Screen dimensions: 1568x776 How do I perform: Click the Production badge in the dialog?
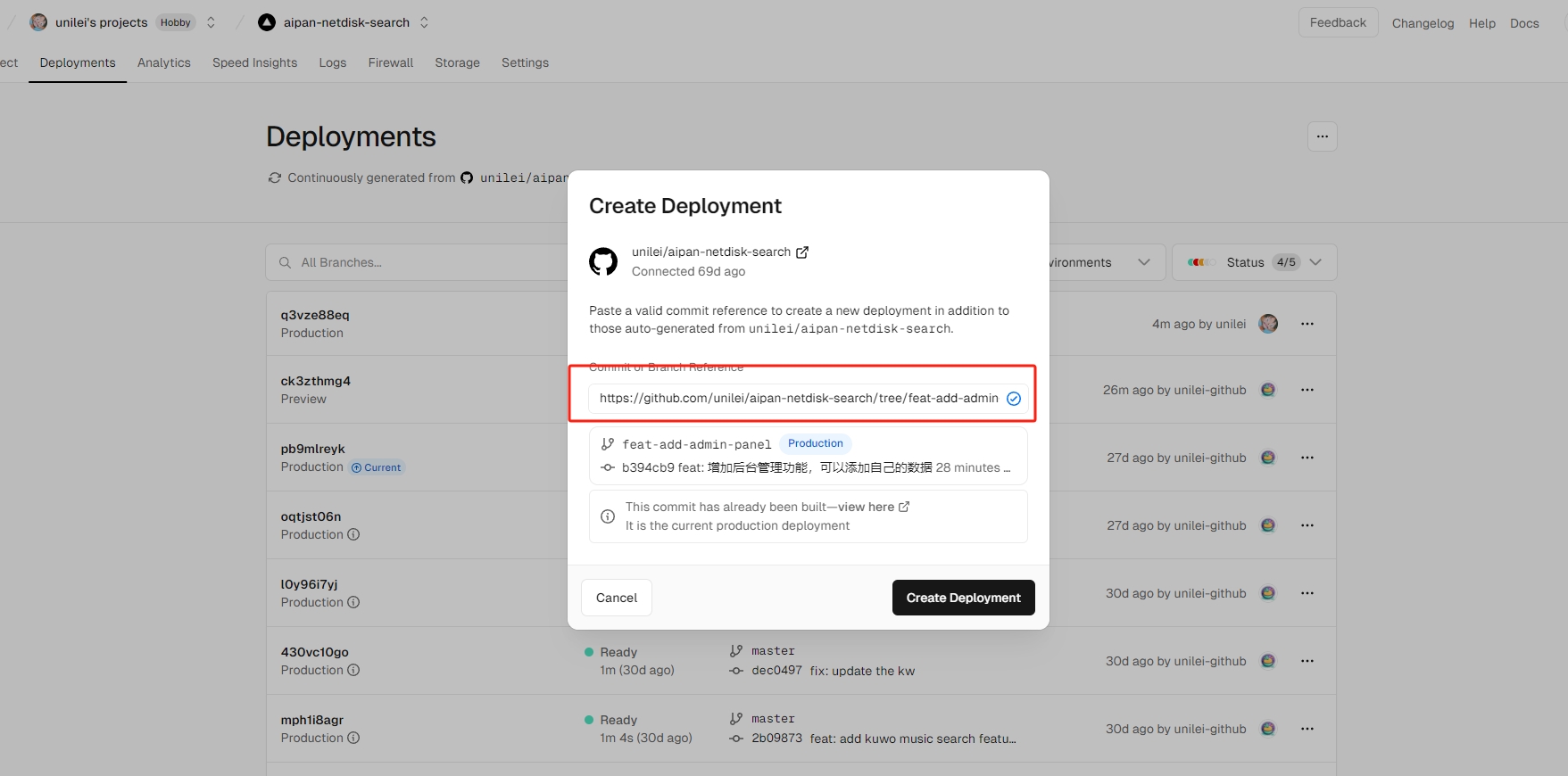pyautogui.click(x=816, y=443)
